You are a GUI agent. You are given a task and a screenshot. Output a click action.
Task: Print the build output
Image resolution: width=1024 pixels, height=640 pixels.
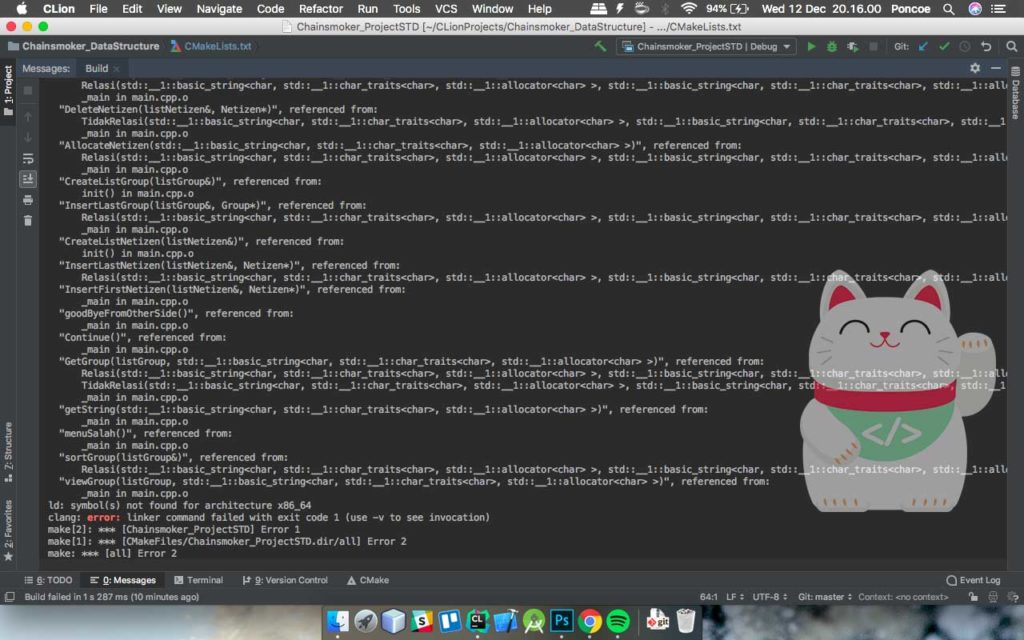pyautogui.click(x=28, y=200)
